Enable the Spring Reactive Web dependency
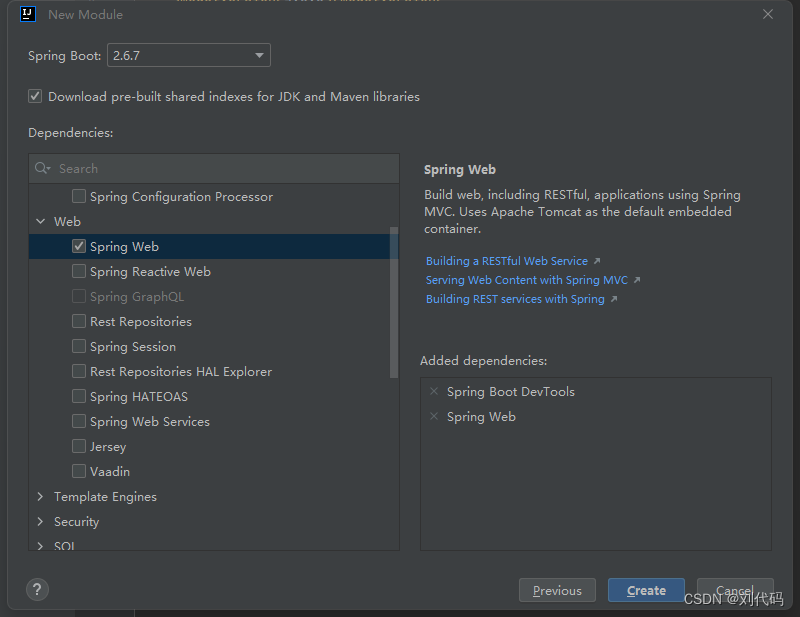The width and height of the screenshot is (800, 617). 79,271
